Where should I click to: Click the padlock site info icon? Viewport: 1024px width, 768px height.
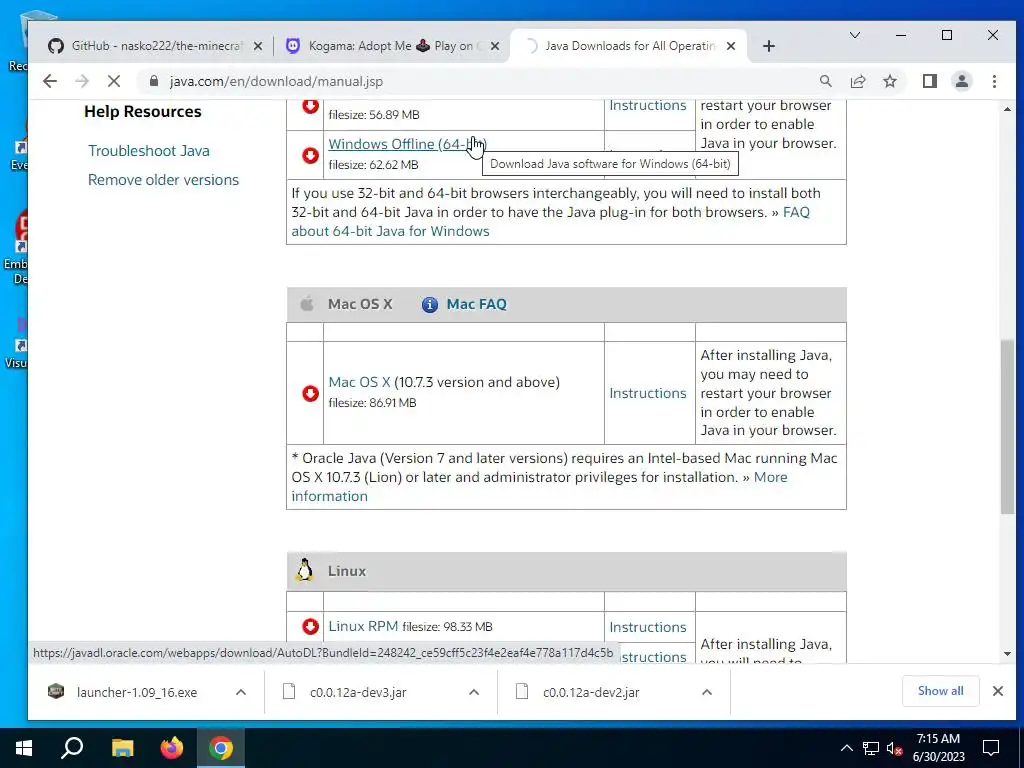(153, 81)
